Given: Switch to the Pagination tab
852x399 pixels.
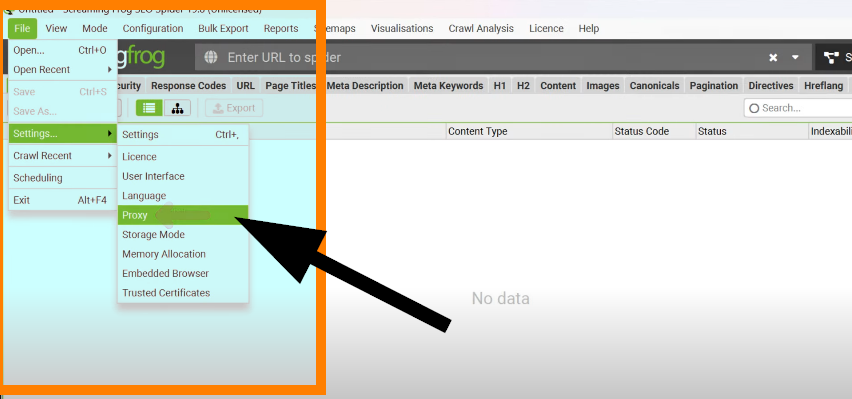Looking at the screenshot, I should pyautogui.click(x=714, y=85).
